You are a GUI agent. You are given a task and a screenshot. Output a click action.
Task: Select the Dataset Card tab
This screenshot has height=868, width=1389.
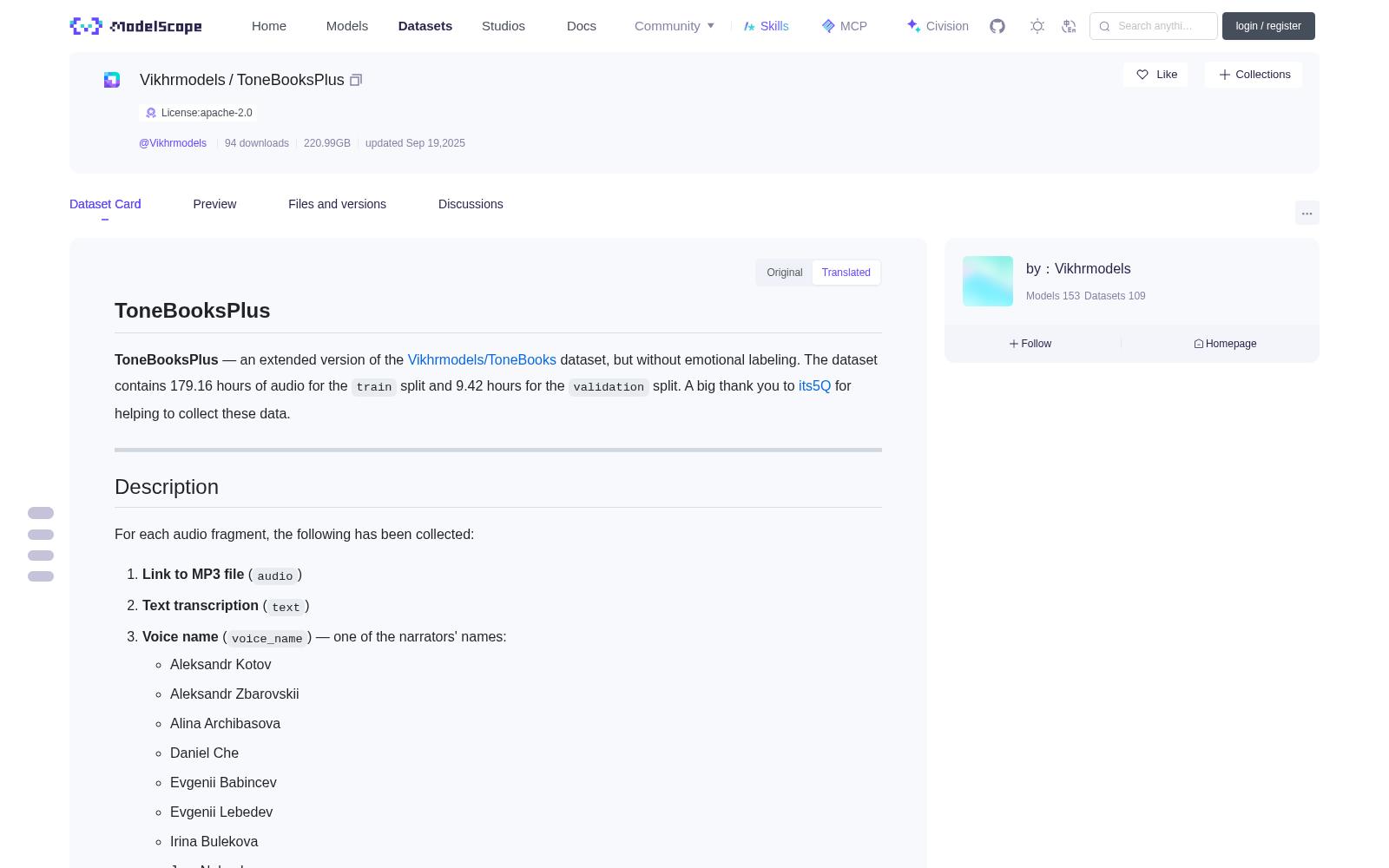(x=105, y=204)
